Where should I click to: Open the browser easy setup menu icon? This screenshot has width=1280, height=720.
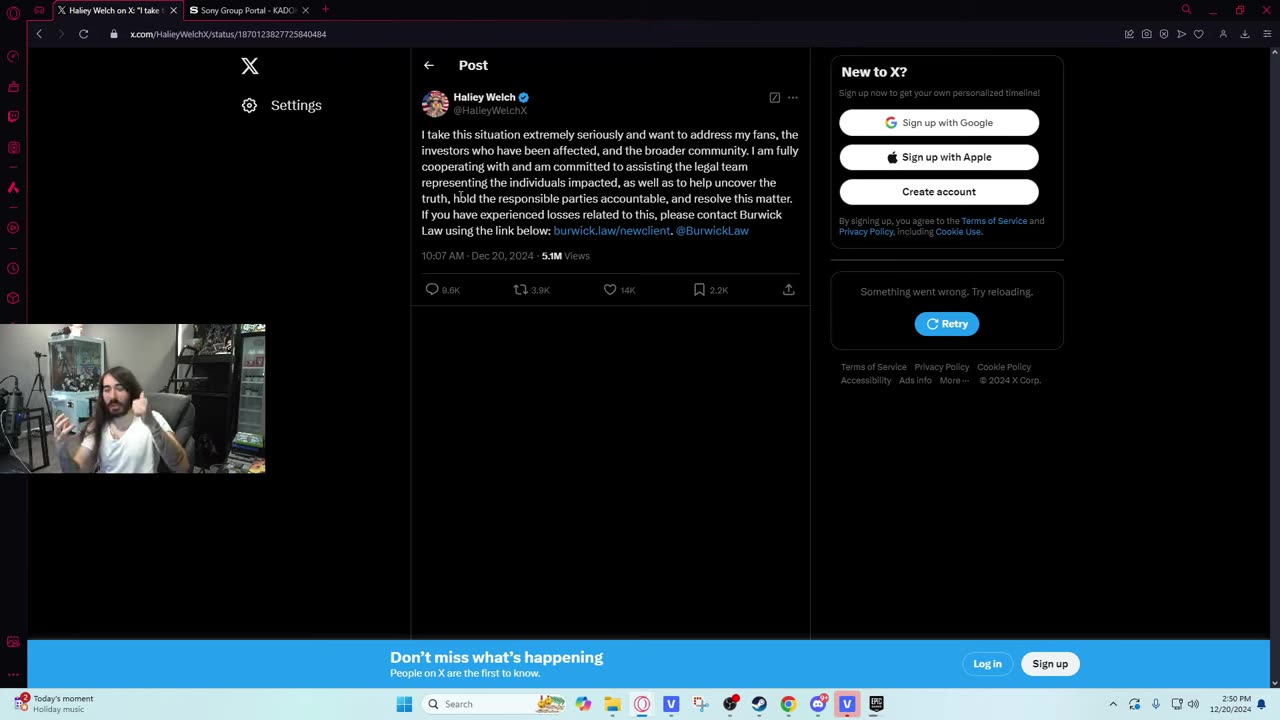click(1267, 34)
